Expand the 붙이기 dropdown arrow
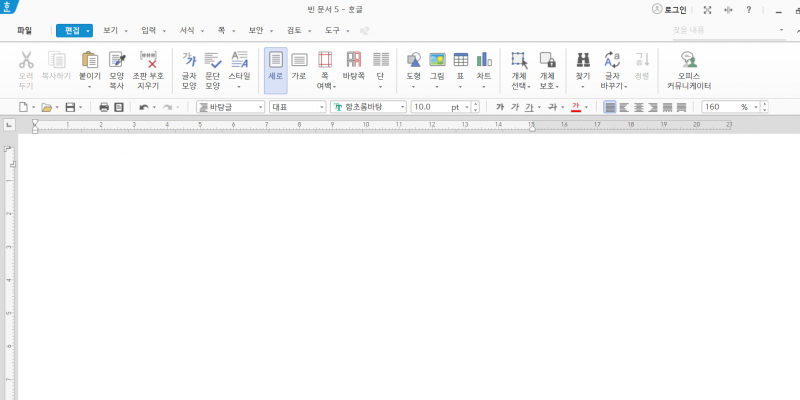 point(90,87)
